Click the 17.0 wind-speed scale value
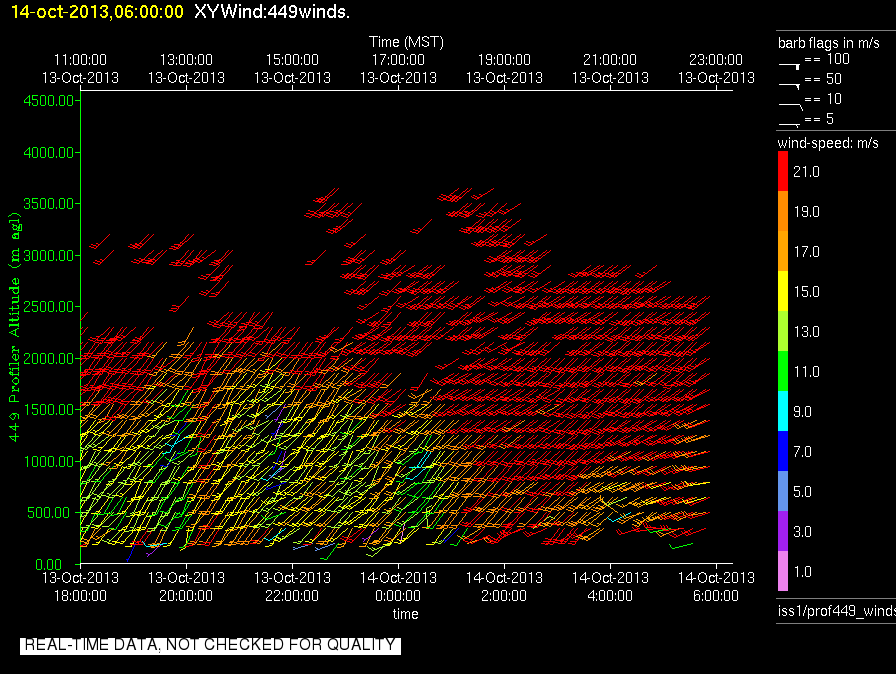This screenshot has width=896, height=674. click(x=806, y=252)
